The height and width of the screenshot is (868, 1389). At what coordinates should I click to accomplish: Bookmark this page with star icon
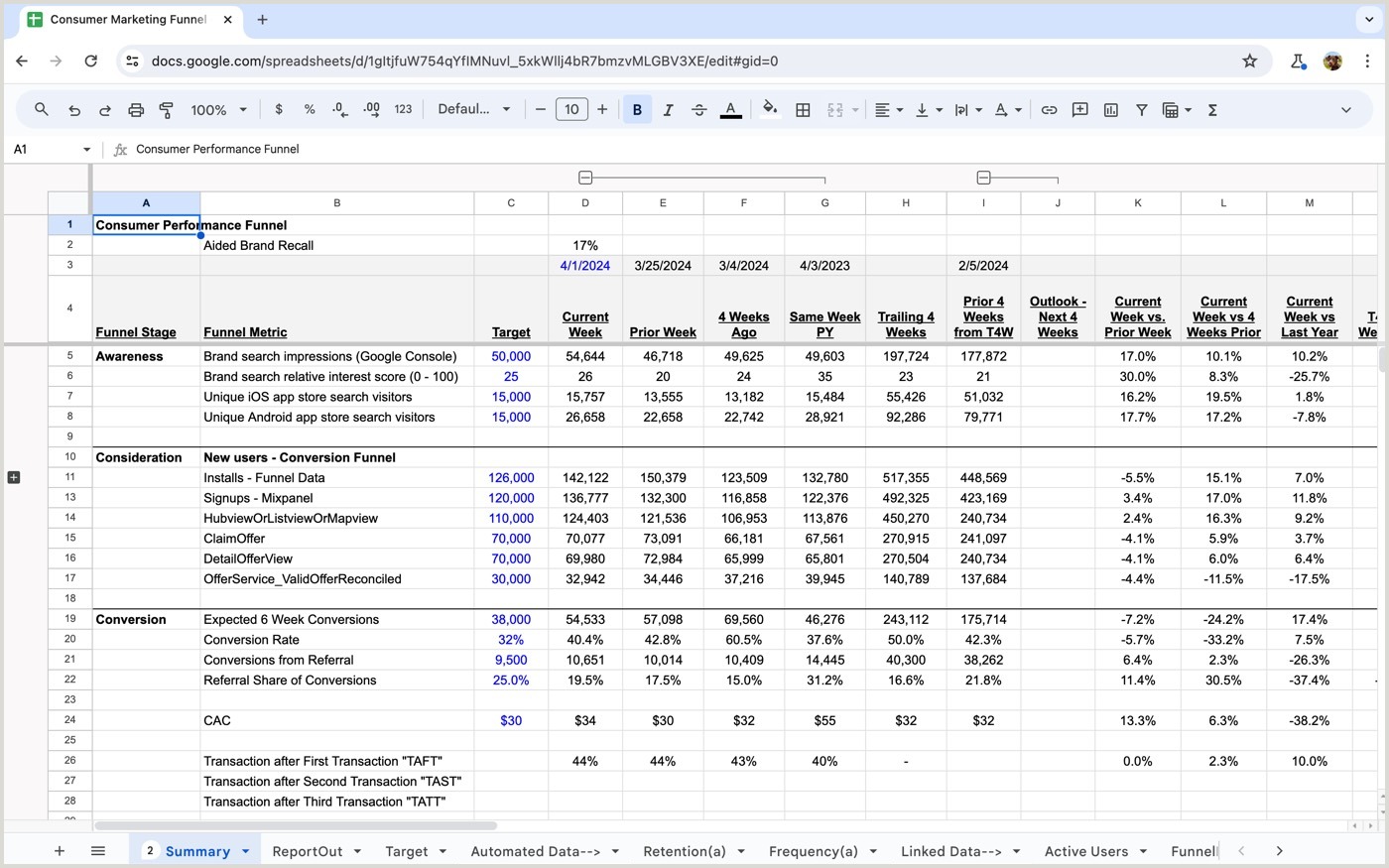tap(1250, 62)
